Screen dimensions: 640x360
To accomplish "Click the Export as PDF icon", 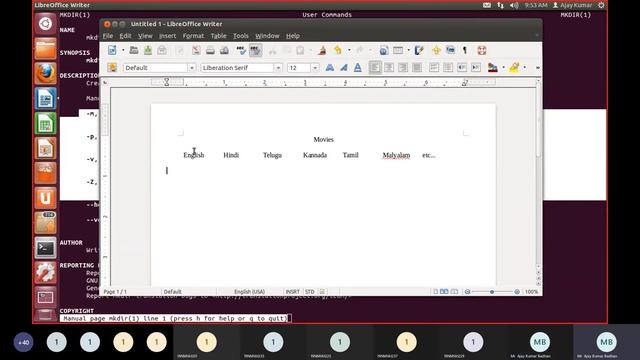I will click(x=196, y=50).
